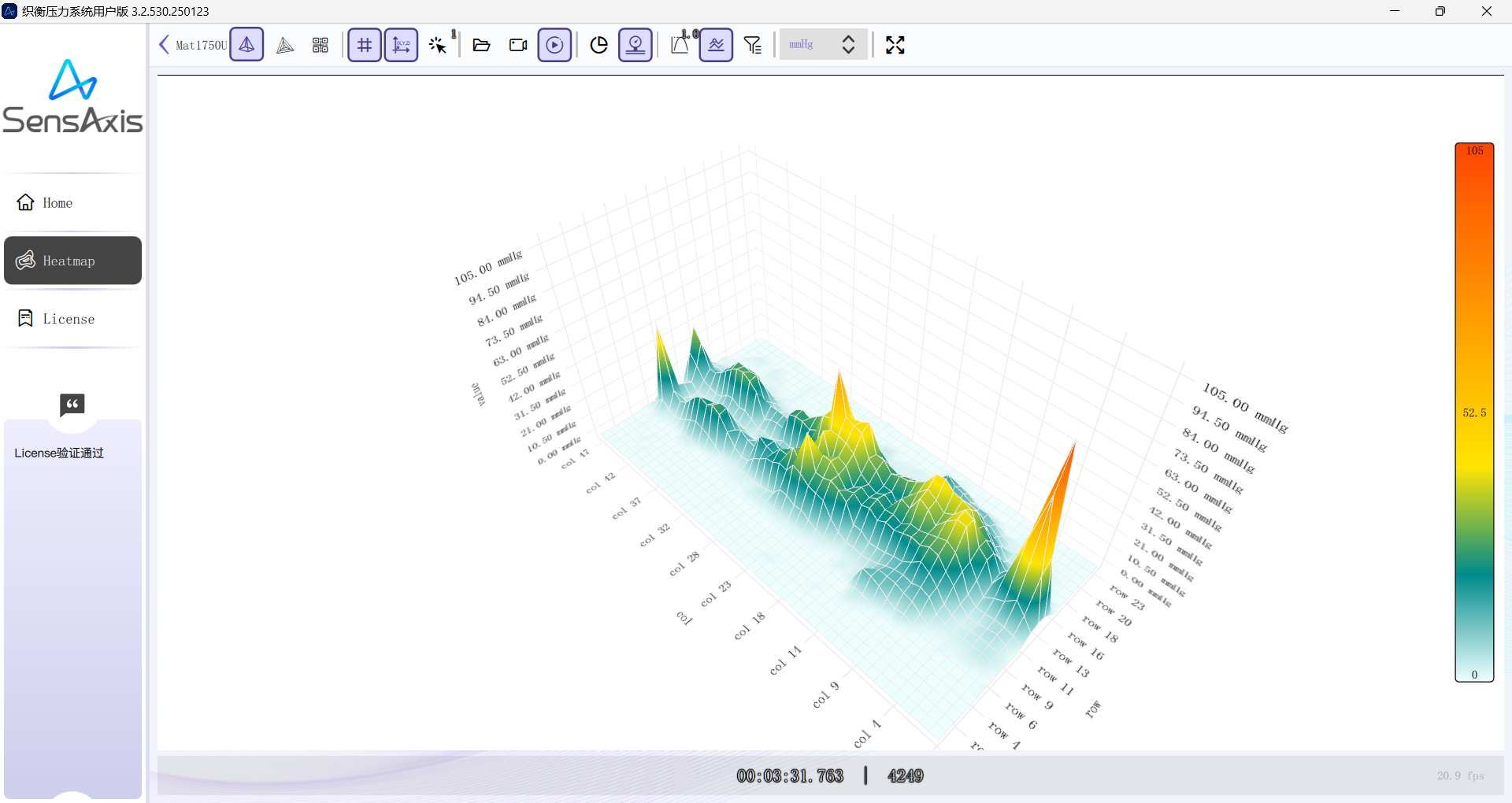Click the 0 minimum value on color bar

(x=1475, y=675)
